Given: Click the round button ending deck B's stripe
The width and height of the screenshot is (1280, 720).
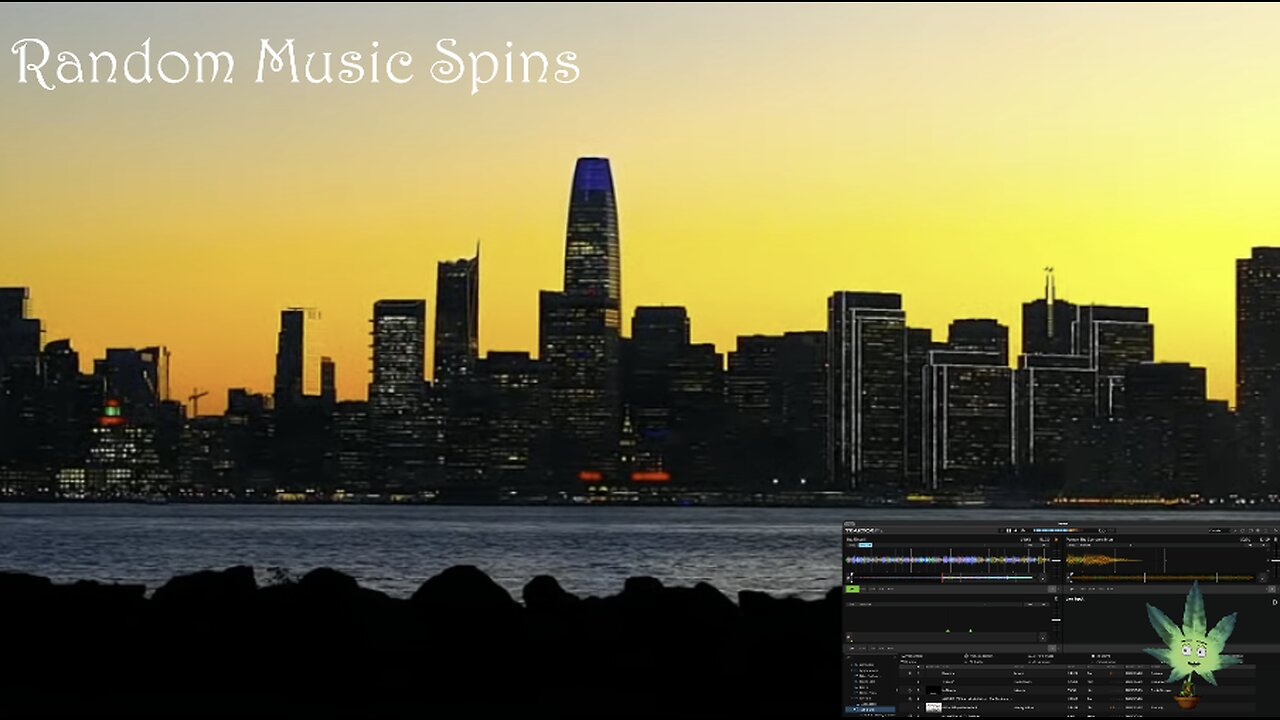Looking at the screenshot, I should [1263, 578].
